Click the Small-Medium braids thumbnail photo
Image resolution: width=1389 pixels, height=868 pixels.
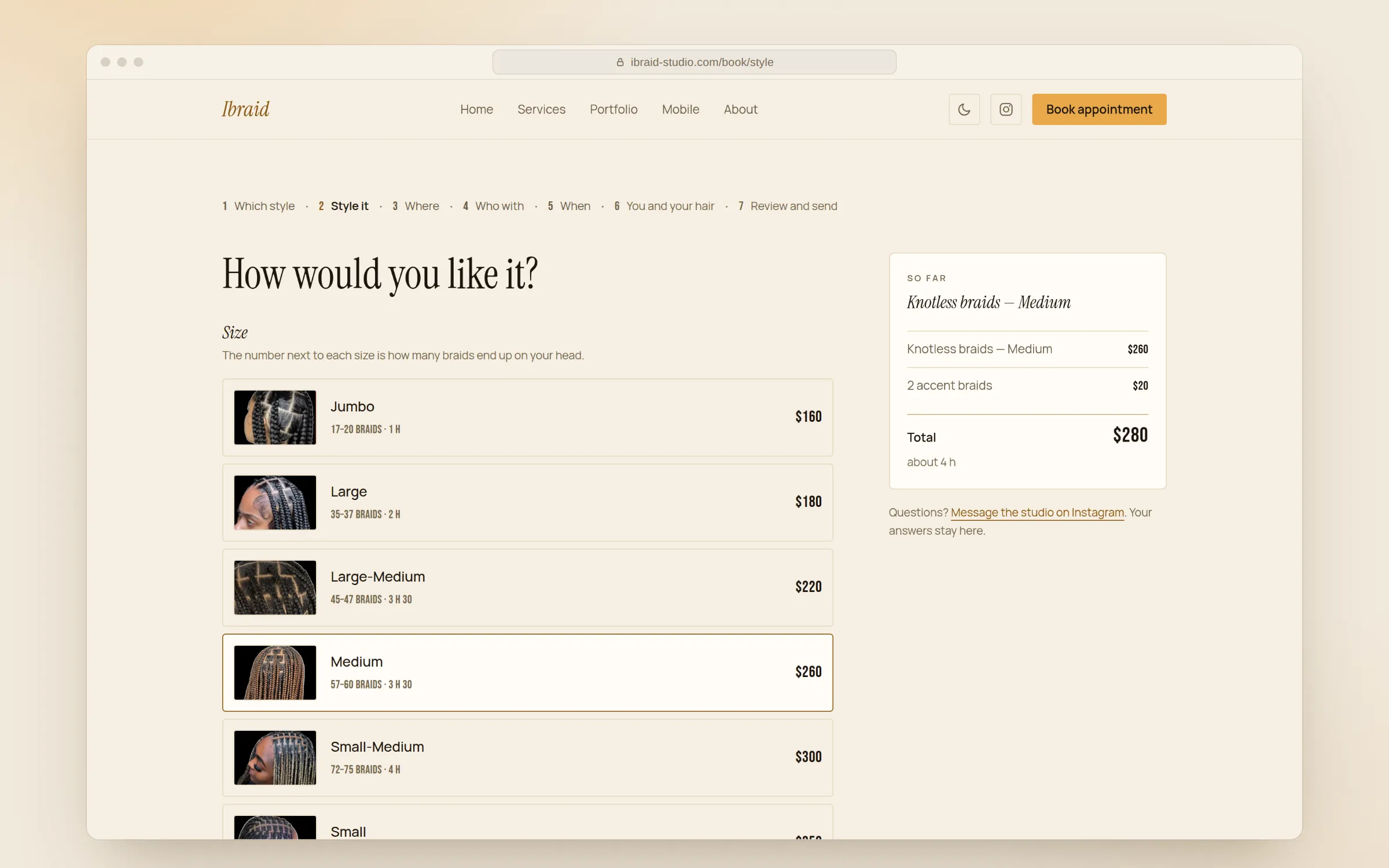point(275,757)
